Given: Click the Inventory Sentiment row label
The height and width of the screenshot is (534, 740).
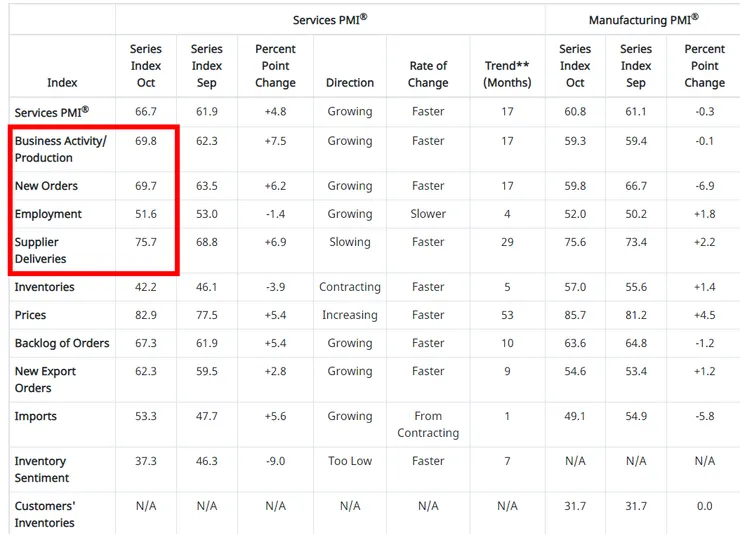Looking at the screenshot, I should click(40, 469).
